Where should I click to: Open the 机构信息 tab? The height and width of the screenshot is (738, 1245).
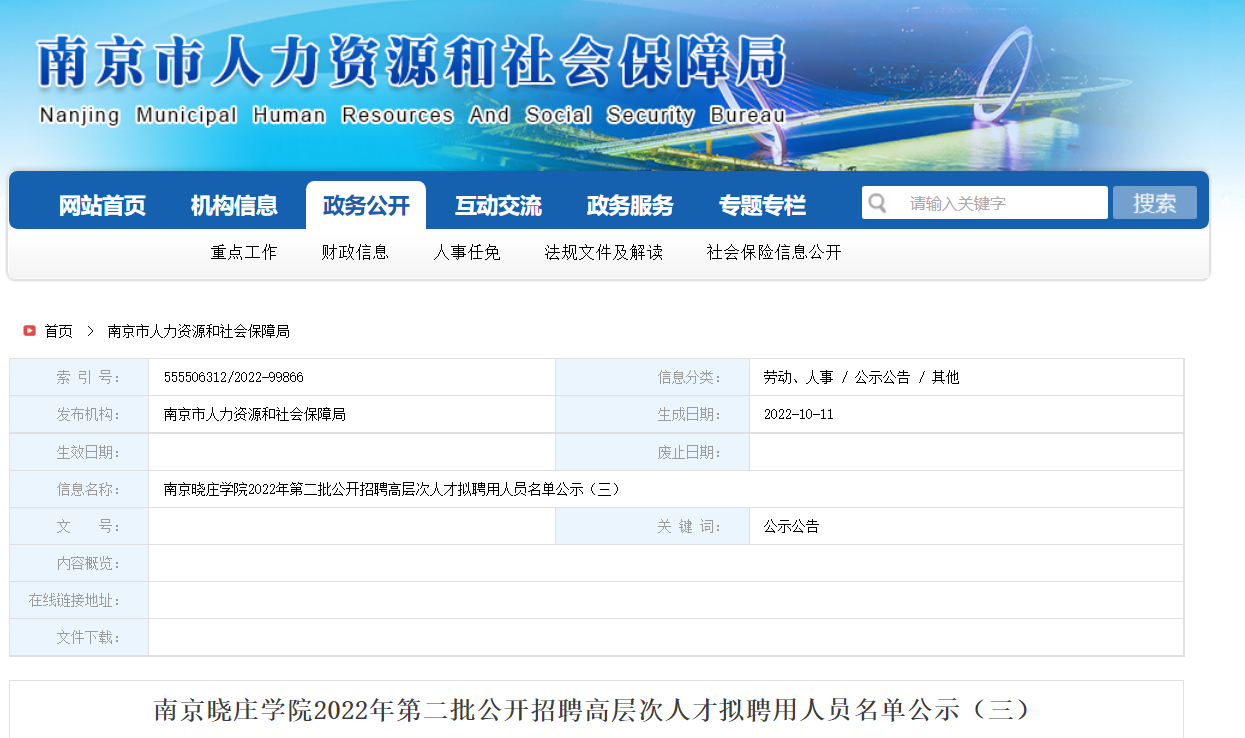coord(234,206)
